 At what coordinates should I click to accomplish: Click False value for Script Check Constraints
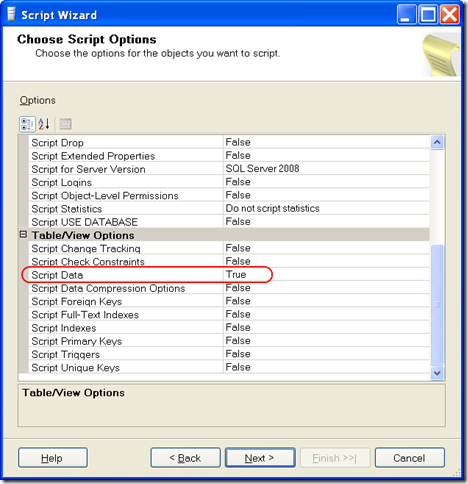[238, 261]
